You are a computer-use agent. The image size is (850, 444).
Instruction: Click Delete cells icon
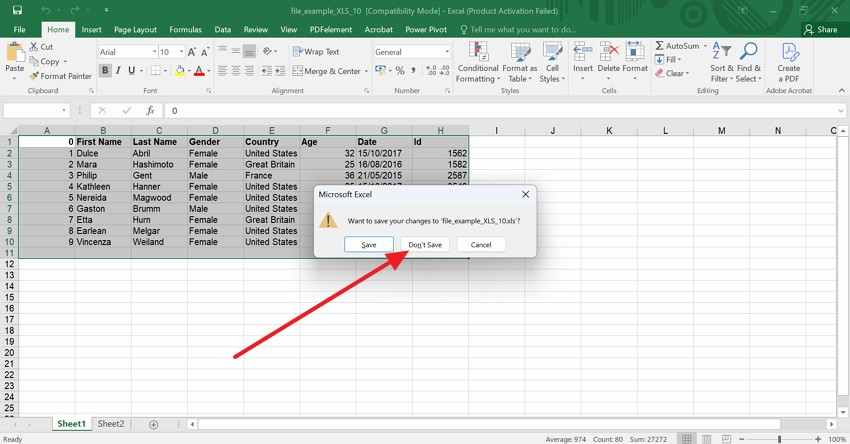608,52
